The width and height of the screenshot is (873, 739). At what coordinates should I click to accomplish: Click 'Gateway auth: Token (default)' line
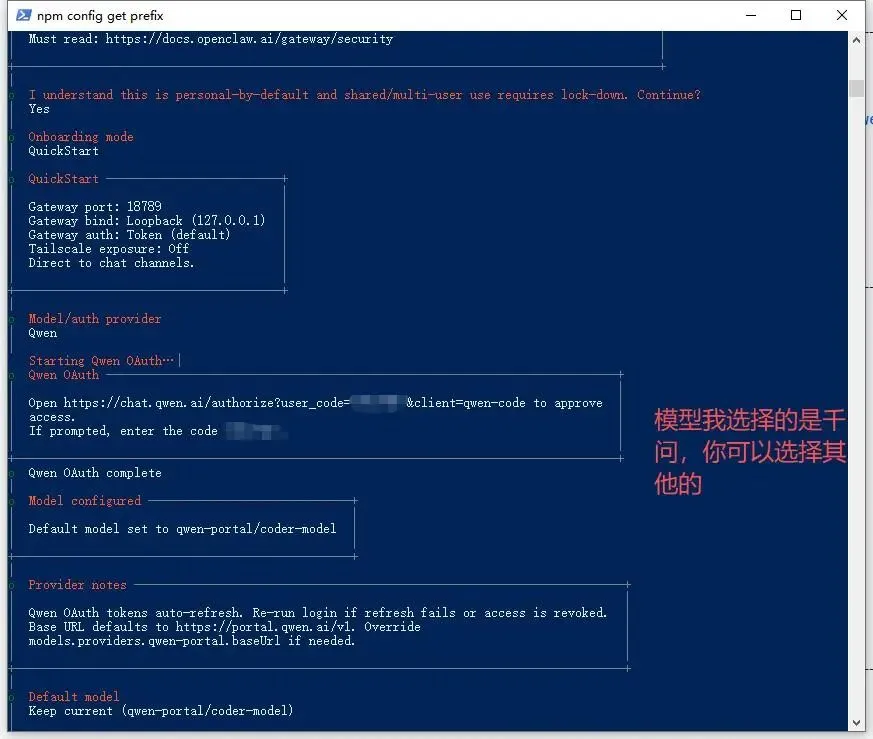click(x=129, y=234)
